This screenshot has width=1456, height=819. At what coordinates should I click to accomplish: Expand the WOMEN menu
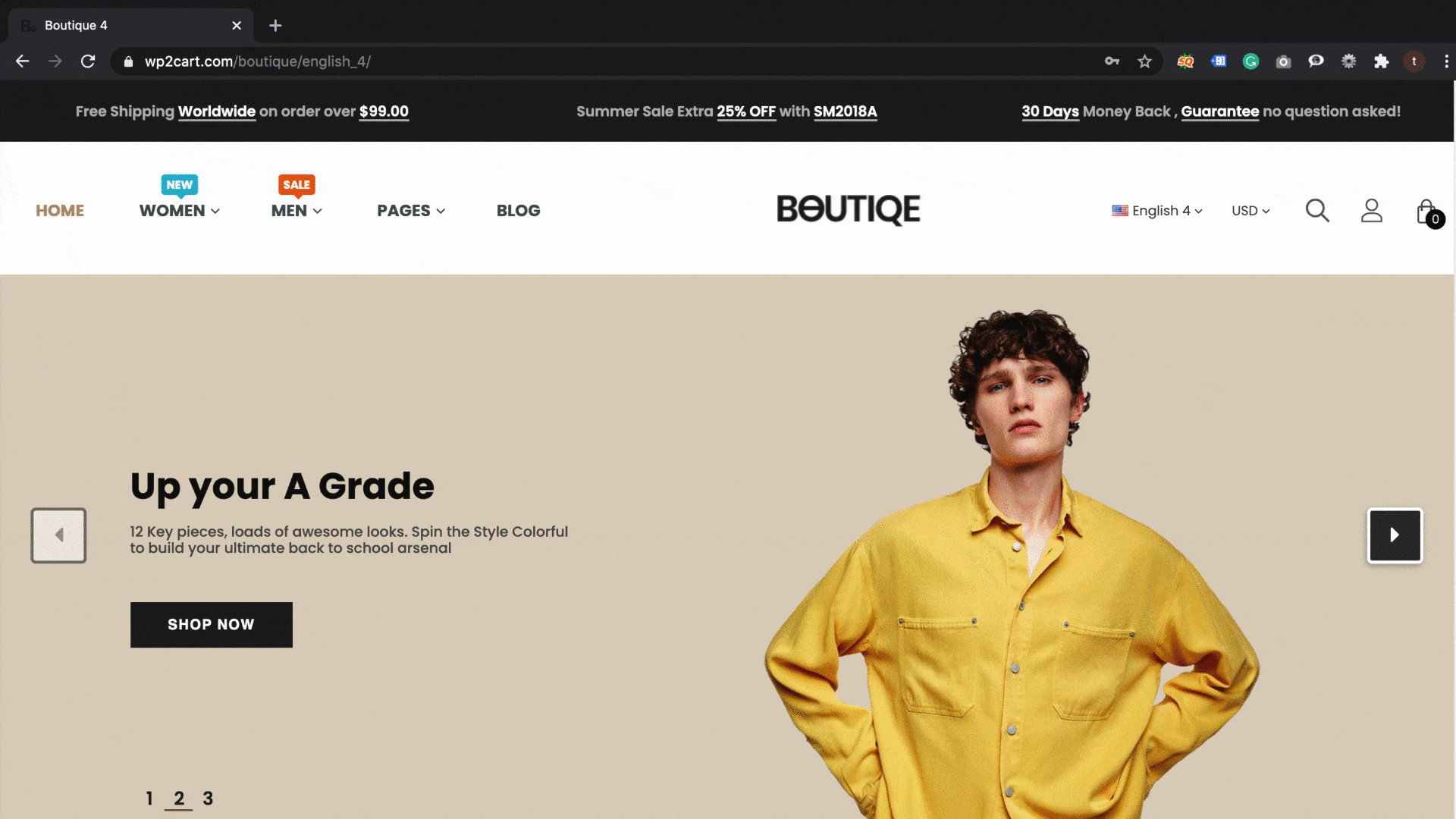point(180,211)
